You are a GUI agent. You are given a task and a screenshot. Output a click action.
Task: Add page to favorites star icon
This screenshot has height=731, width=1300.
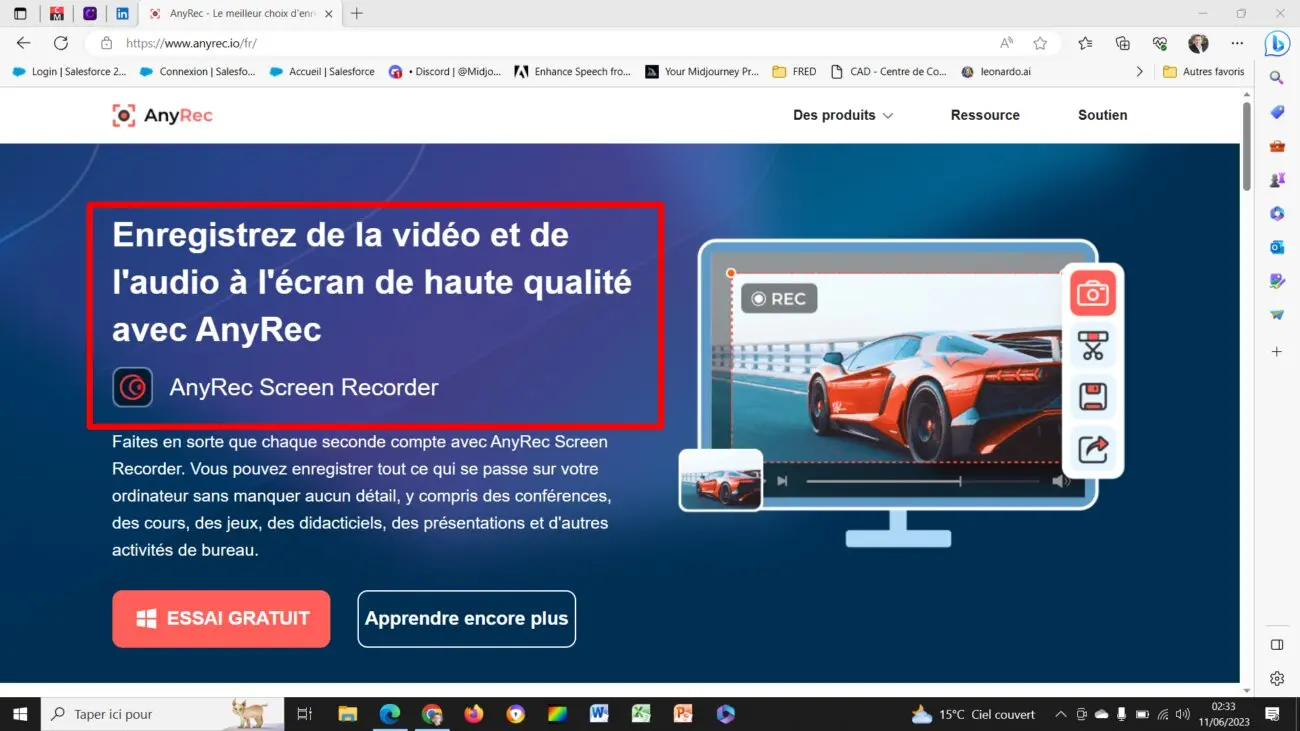(1040, 43)
